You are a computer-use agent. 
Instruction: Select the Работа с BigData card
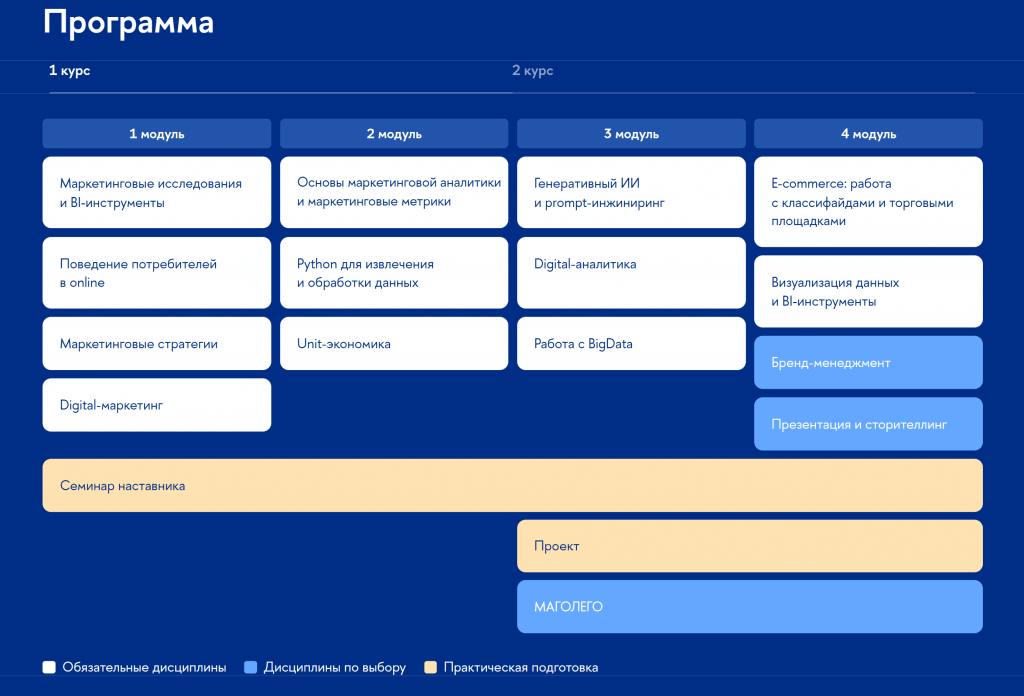click(x=631, y=343)
